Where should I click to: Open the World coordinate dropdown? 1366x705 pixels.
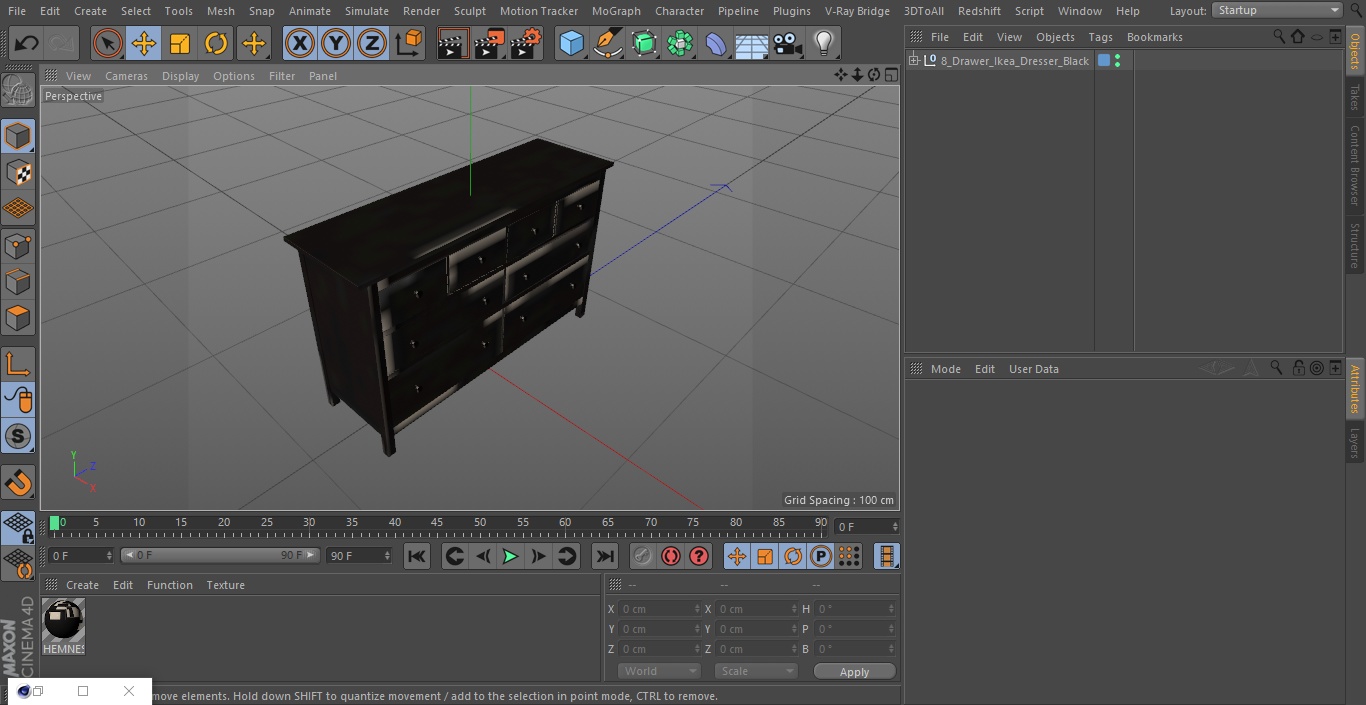658,672
